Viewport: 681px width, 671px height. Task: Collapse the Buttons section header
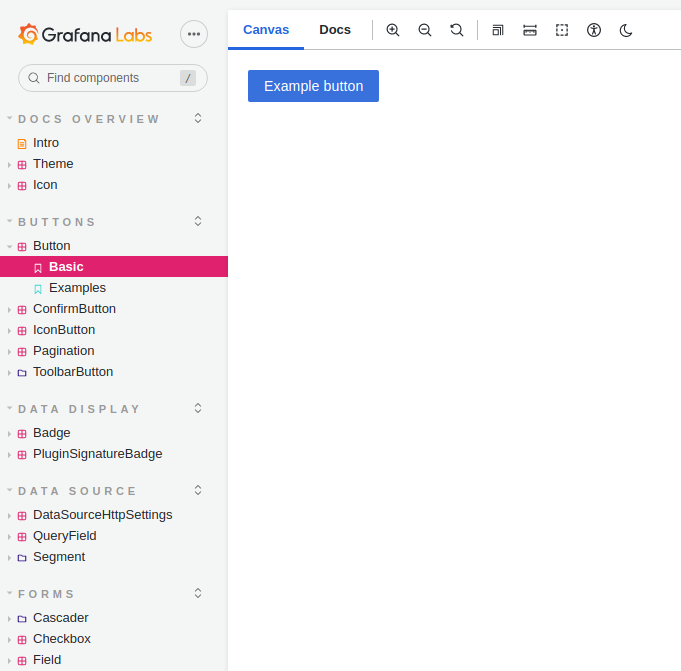(x=56, y=222)
